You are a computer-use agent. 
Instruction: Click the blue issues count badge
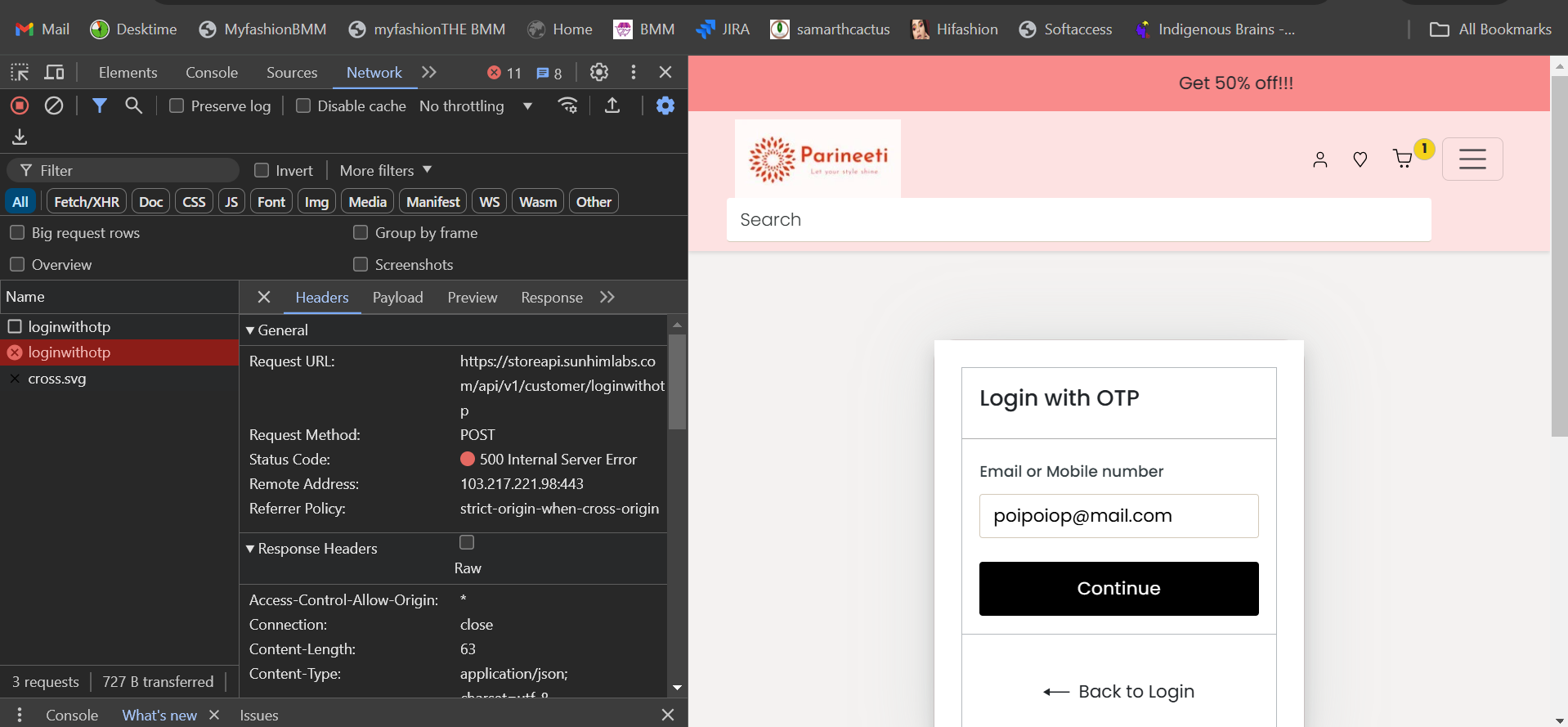549,73
